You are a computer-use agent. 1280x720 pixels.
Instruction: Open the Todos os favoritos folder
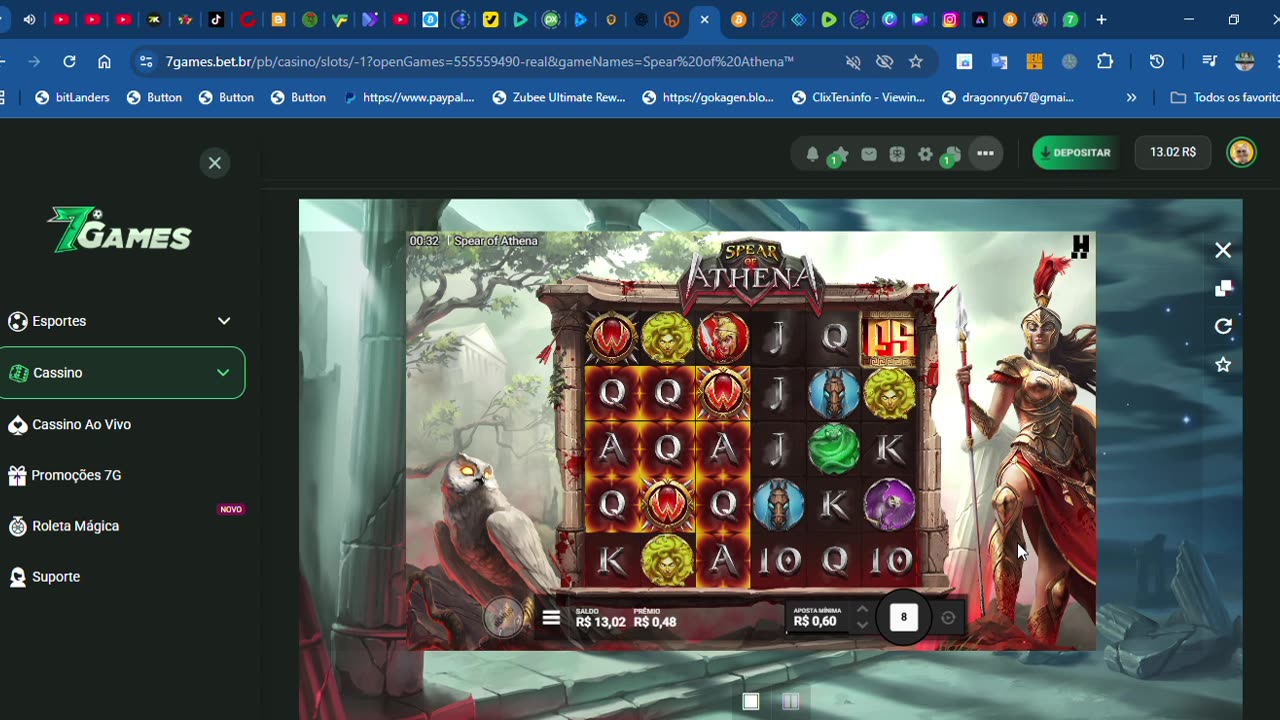tap(1225, 97)
